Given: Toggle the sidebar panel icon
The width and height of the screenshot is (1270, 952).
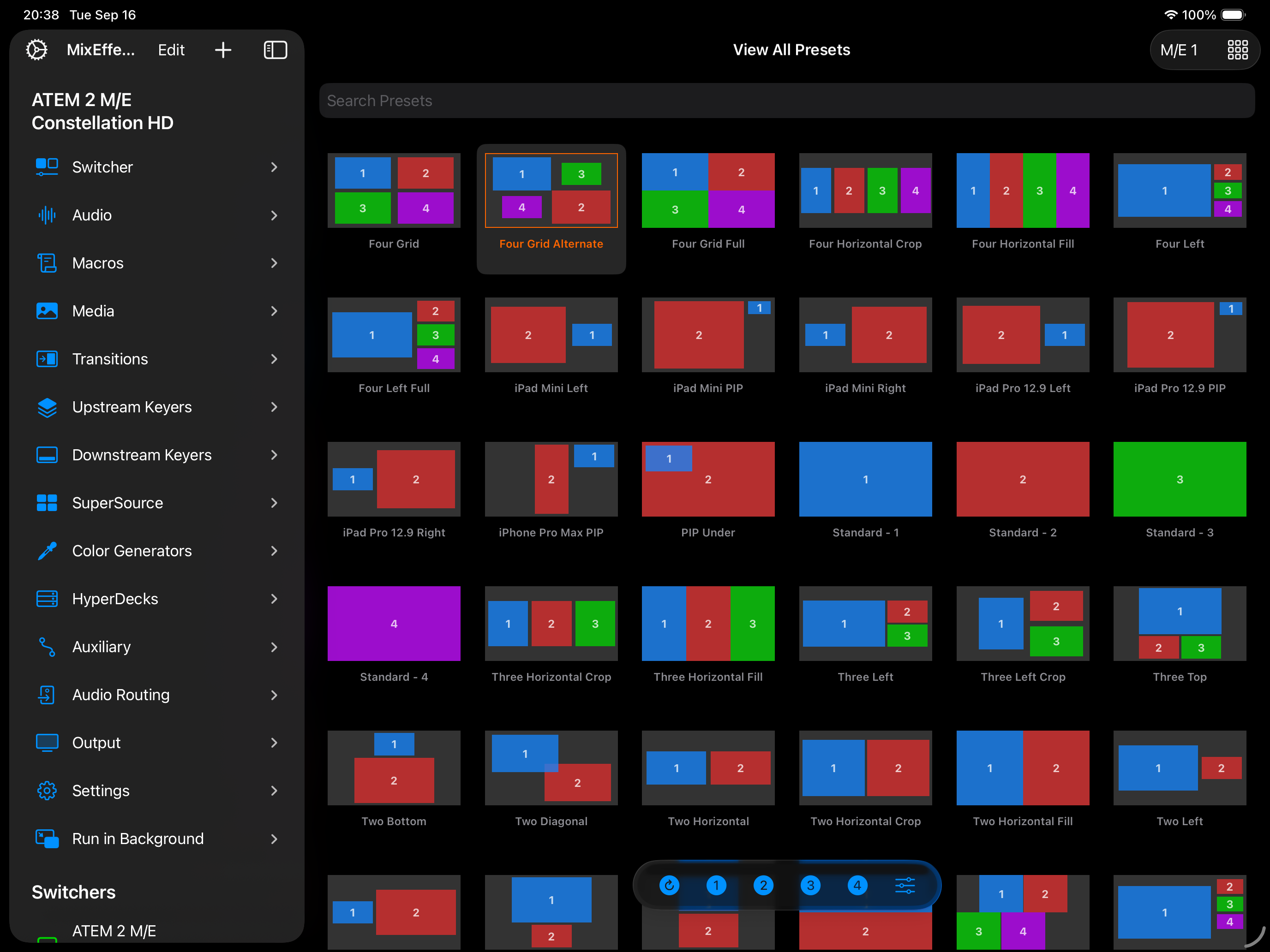Looking at the screenshot, I should tap(275, 50).
